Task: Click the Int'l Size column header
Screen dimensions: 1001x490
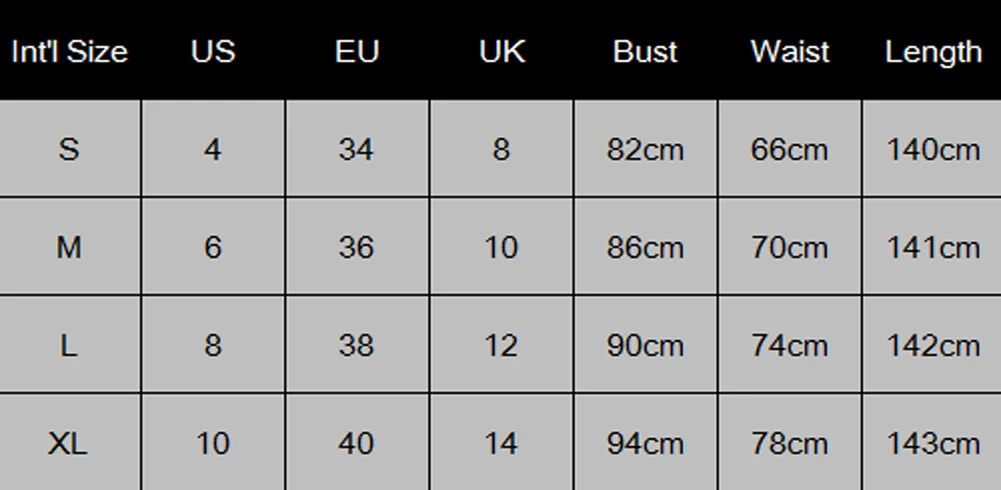Action: coord(70,52)
